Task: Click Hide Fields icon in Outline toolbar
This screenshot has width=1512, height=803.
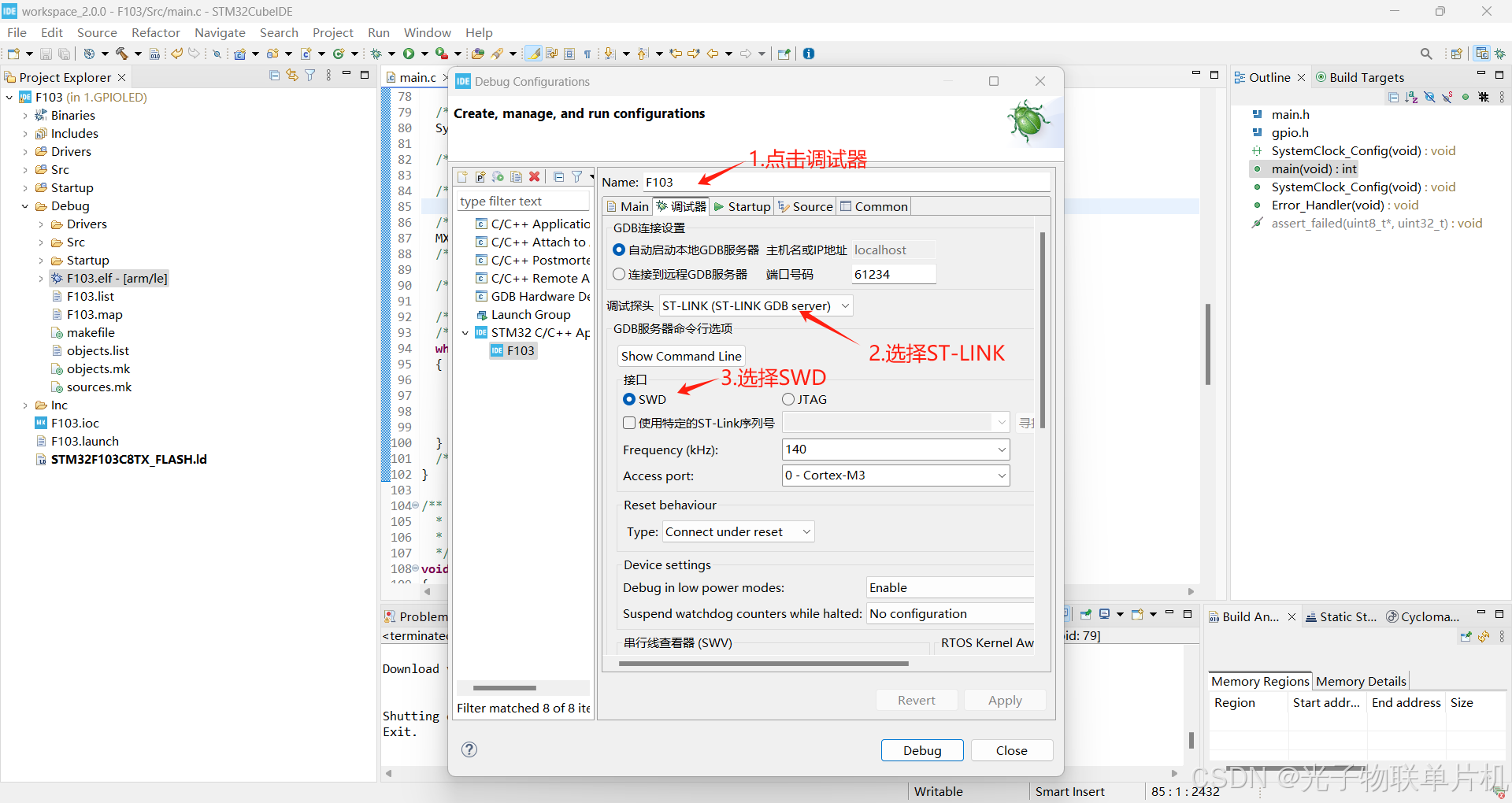Action: point(1429,97)
